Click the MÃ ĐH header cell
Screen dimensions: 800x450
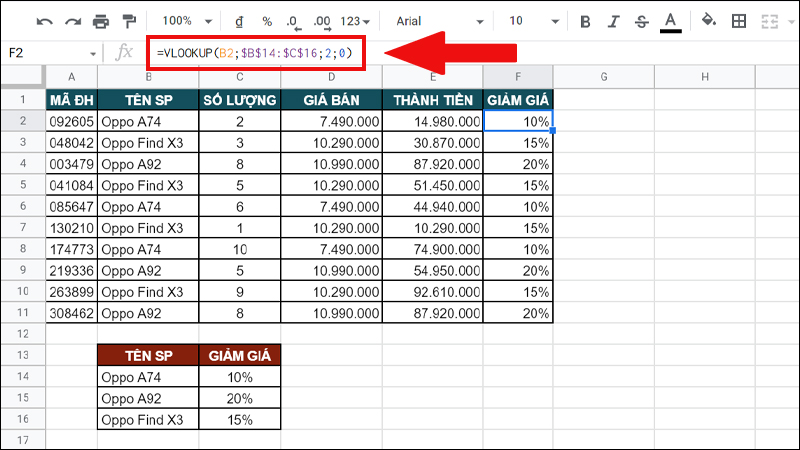71,100
